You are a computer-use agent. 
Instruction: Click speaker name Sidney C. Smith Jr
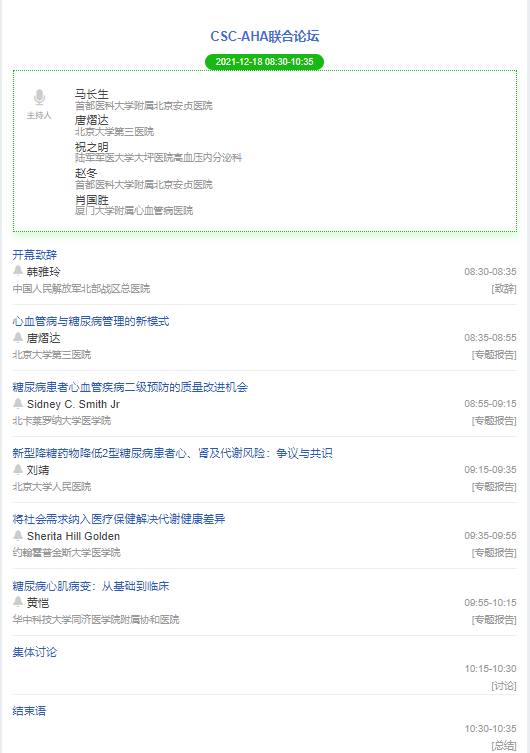click(73, 404)
